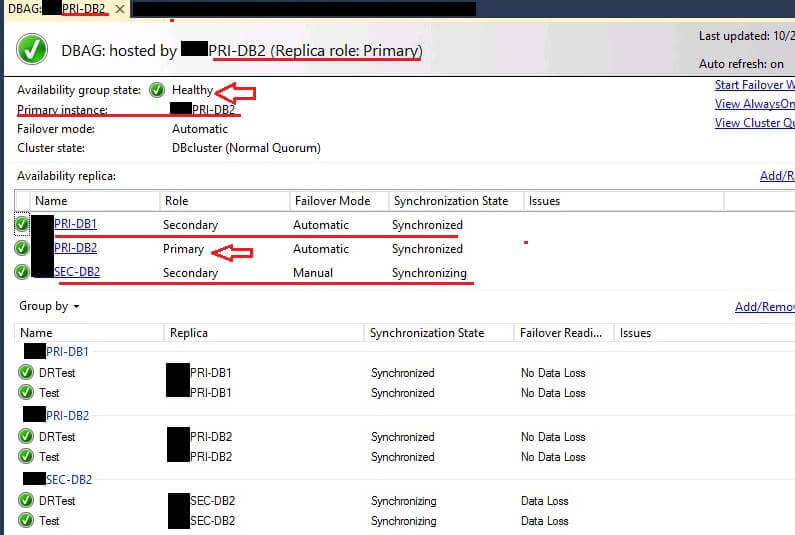The height and width of the screenshot is (535, 795).
Task: Click Synchronization State header in database grid
Action: [439, 333]
